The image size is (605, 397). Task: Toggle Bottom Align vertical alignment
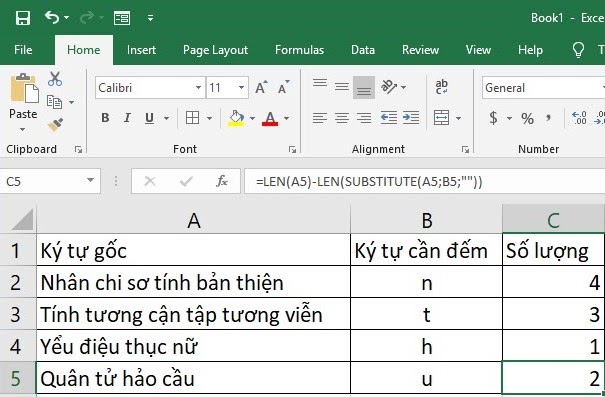tap(364, 87)
